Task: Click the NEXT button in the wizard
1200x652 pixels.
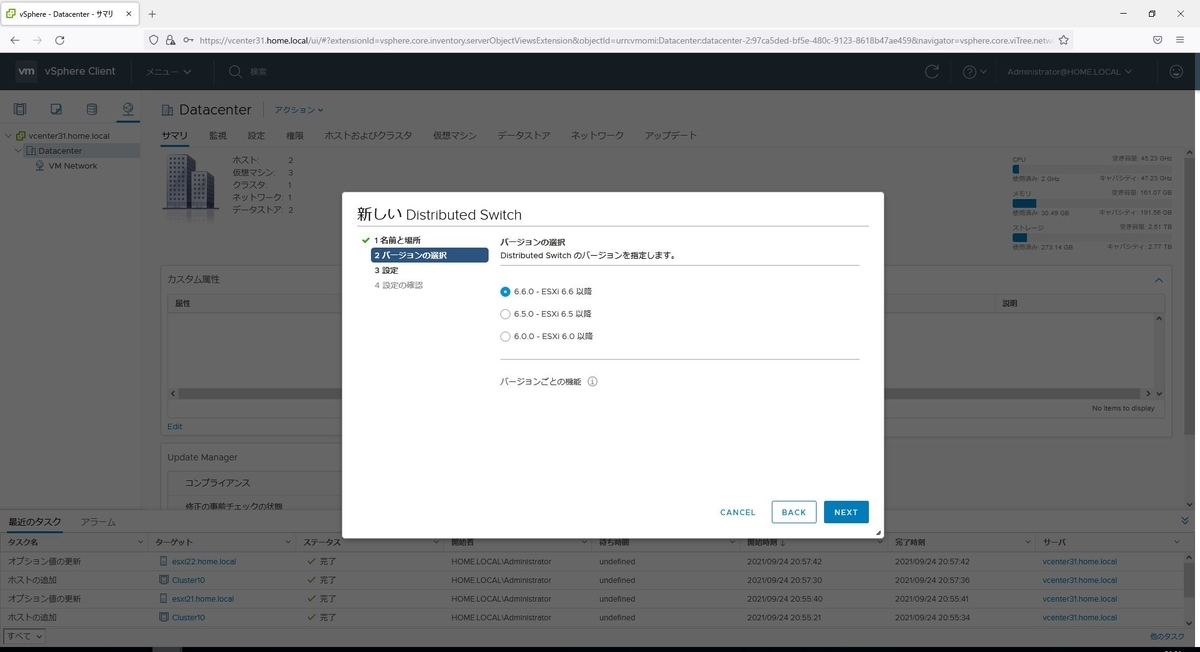Action: coord(846,512)
